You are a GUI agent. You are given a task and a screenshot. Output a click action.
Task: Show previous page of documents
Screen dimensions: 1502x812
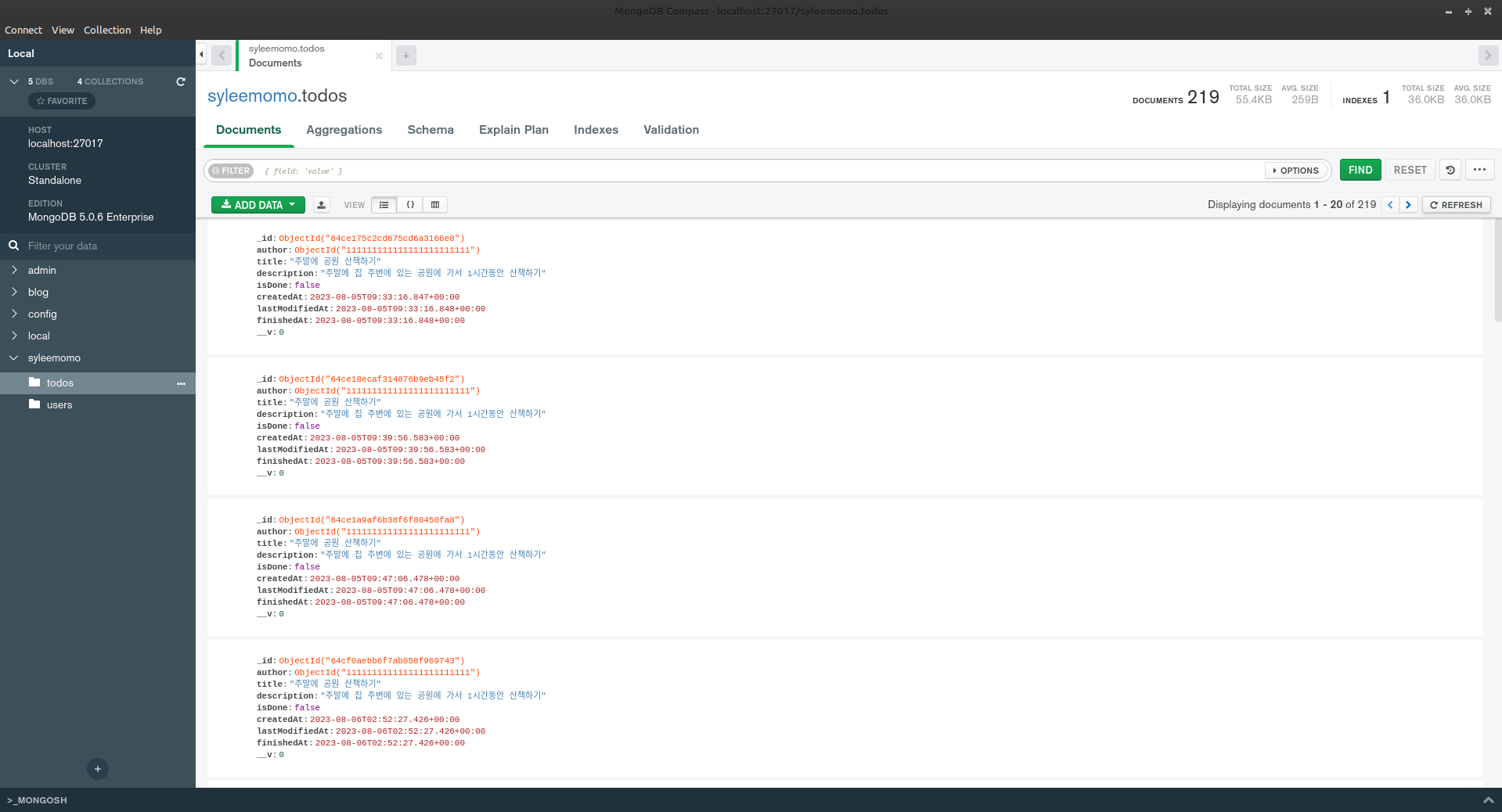(x=1390, y=205)
